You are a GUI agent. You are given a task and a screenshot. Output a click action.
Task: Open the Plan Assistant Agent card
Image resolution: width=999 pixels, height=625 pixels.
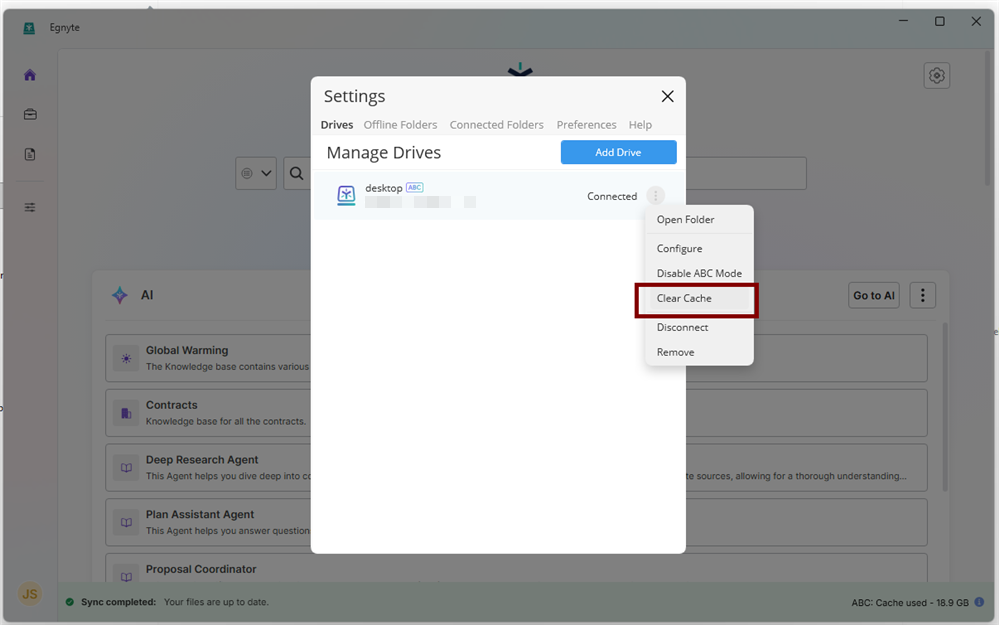click(516, 522)
